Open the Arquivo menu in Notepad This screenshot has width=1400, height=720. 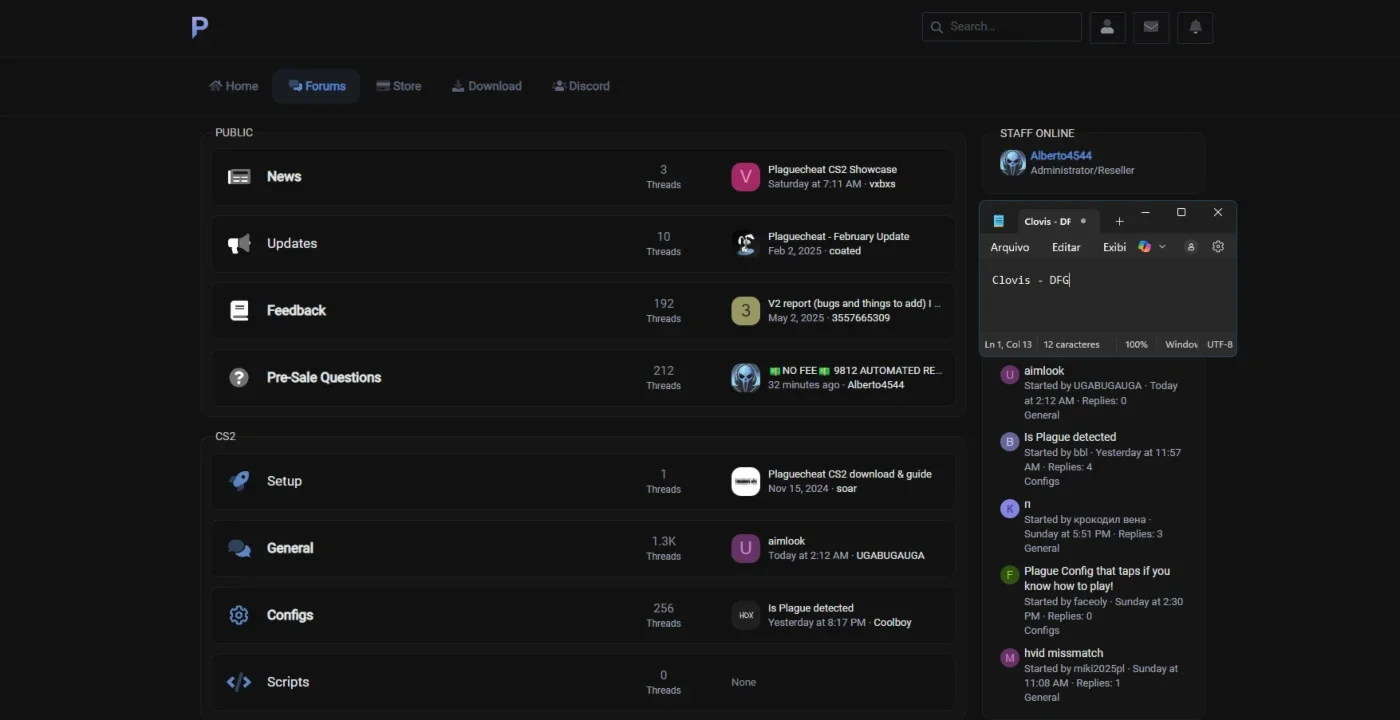pyautogui.click(x=1010, y=247)
